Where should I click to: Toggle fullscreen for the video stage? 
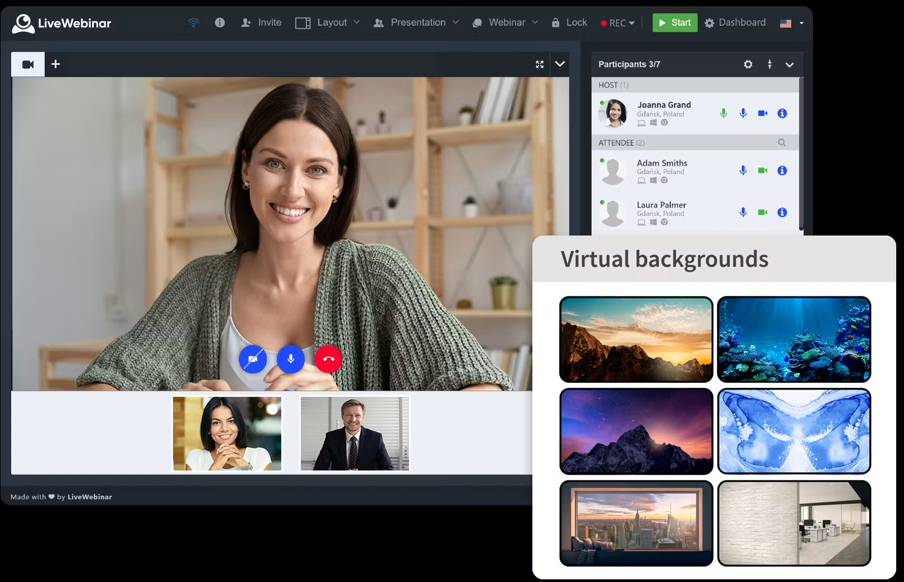(x=540, y=64)
